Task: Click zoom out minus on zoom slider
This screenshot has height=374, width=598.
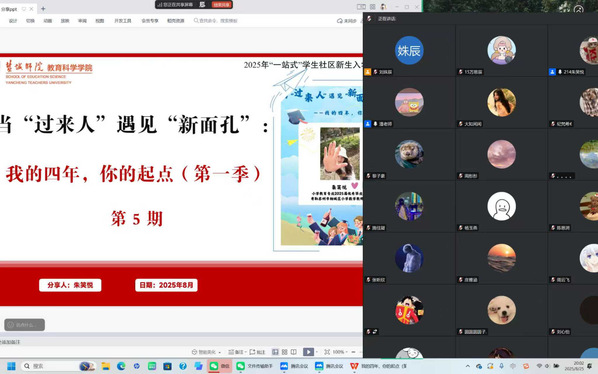Action: click(x=354, y=352)
